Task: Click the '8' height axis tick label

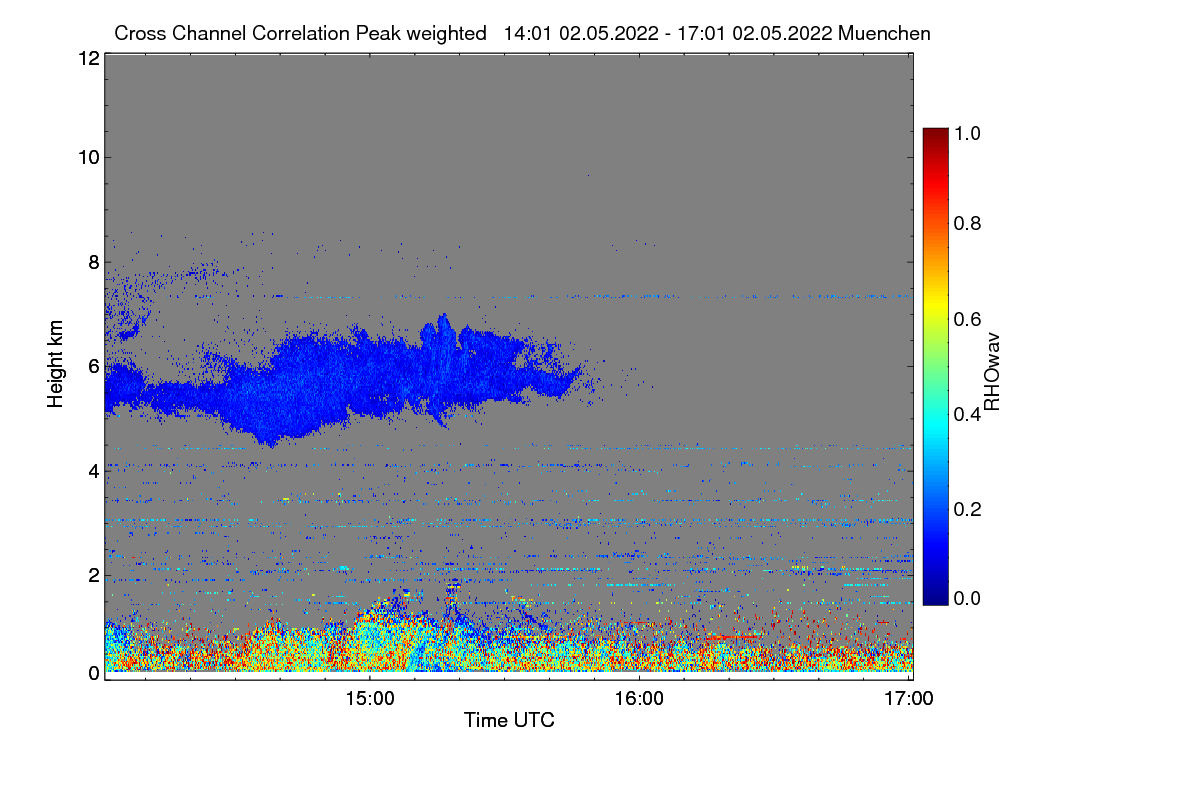Action: (94, 262)
